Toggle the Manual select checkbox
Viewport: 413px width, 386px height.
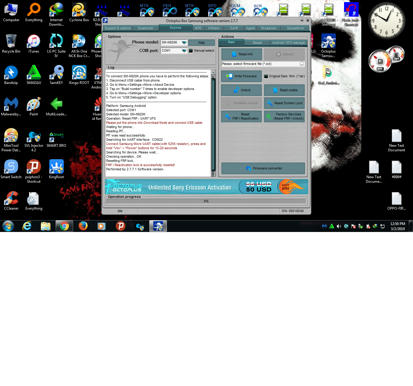coord(191,50)
